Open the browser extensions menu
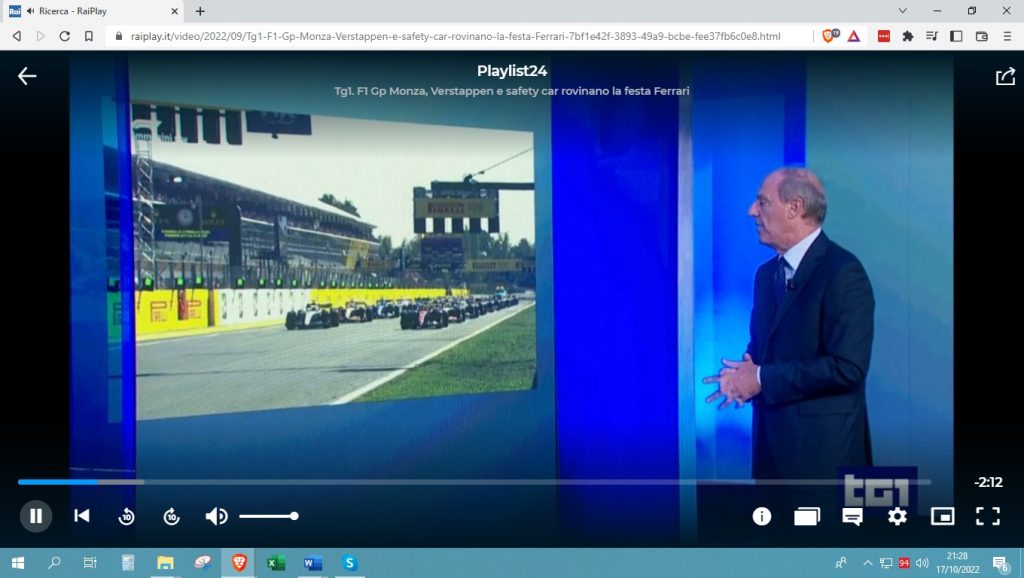The width and height of the screenshot is (1024, 578). point(908,36)
